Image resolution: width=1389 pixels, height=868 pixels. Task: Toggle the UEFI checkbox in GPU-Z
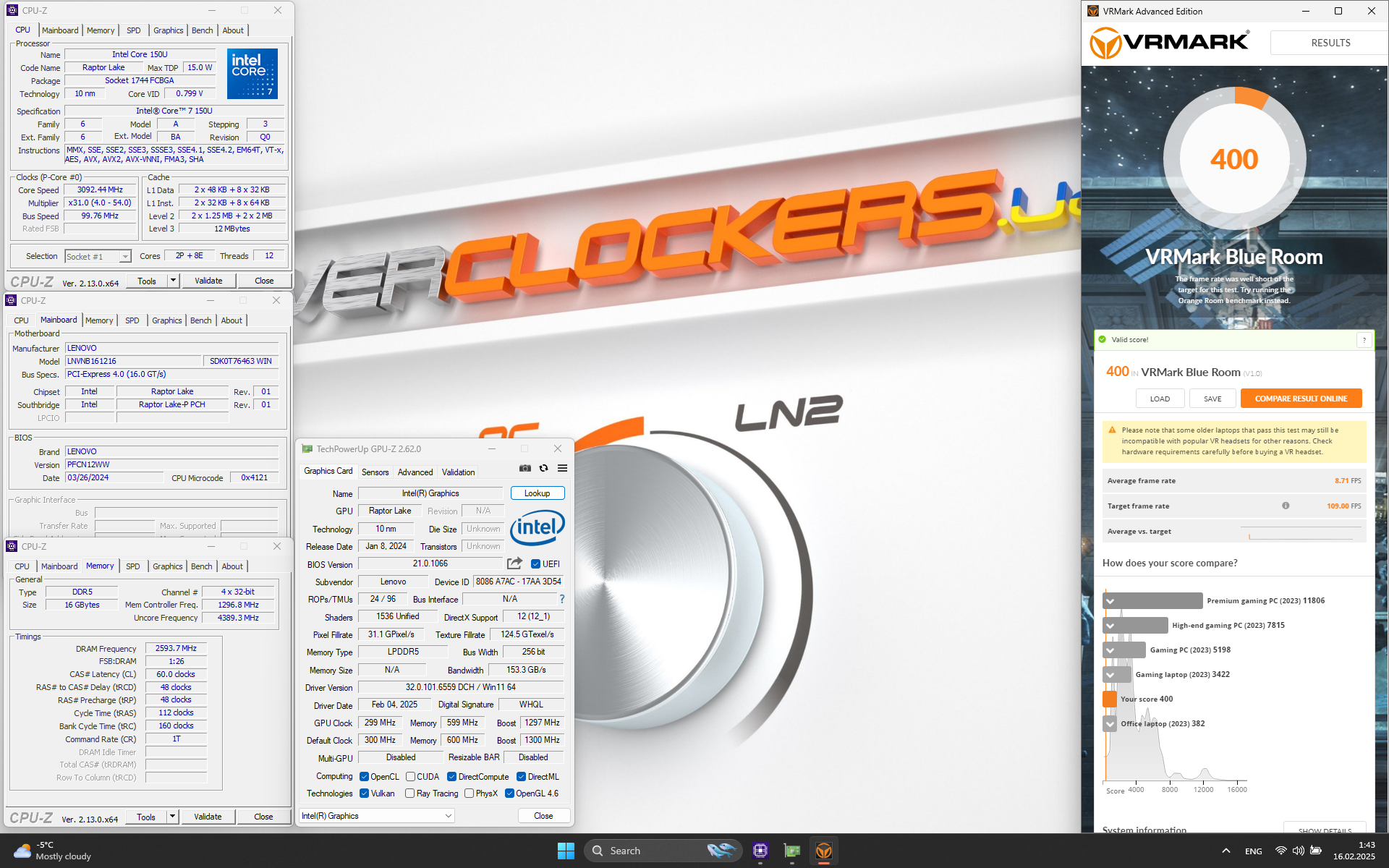click(536, 564)
